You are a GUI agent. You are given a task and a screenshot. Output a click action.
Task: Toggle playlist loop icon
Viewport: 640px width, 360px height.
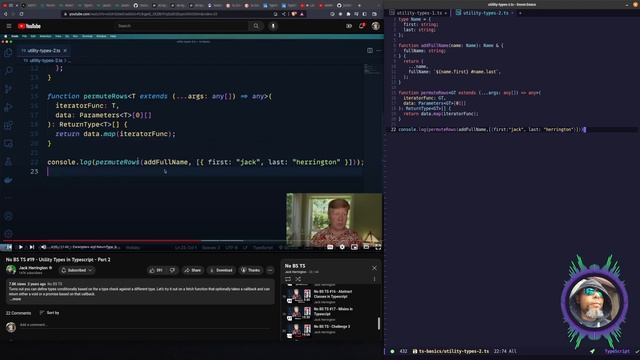pos(288,279)
